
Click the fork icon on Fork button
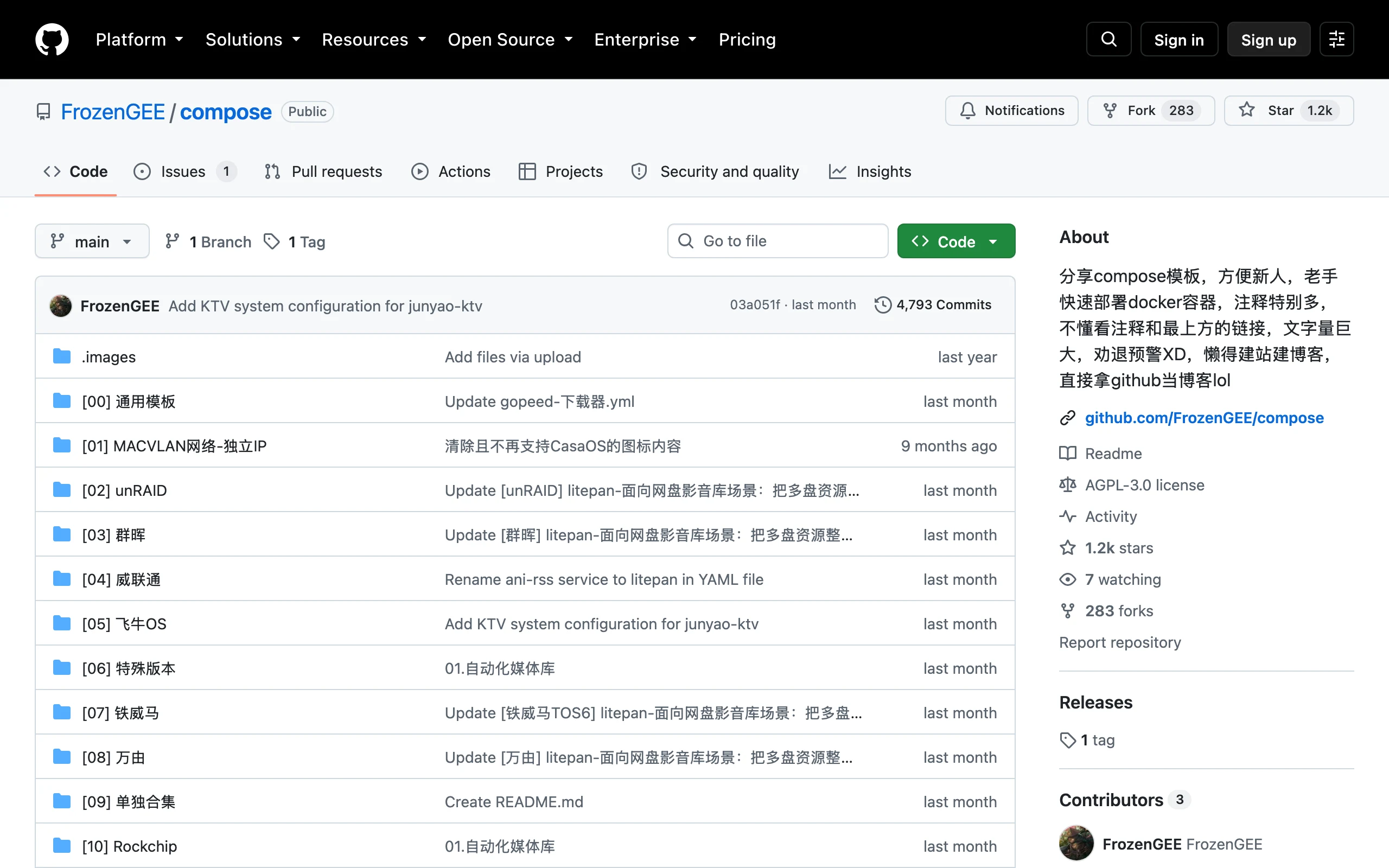click(x=1110, y=111)
